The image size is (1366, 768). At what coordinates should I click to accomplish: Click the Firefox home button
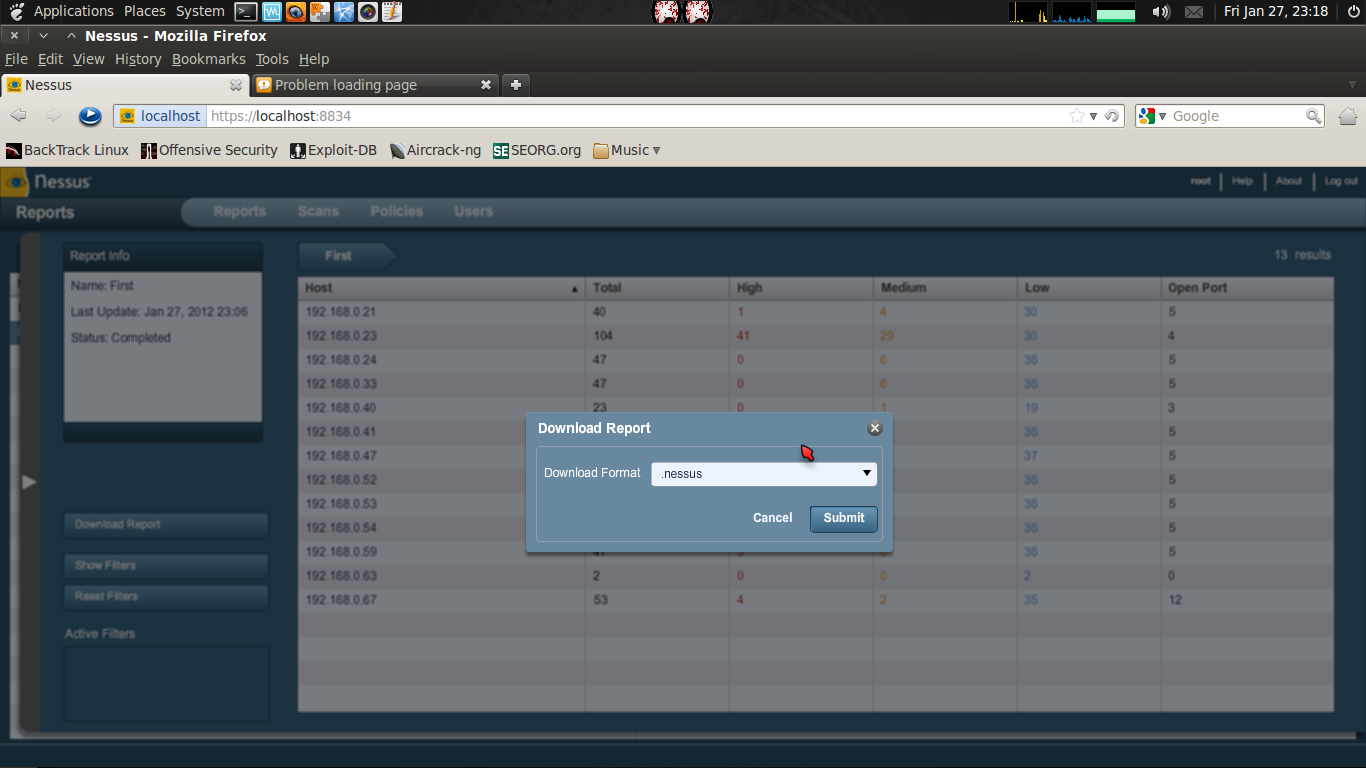pyautogui.click(x=1347, y=116)
